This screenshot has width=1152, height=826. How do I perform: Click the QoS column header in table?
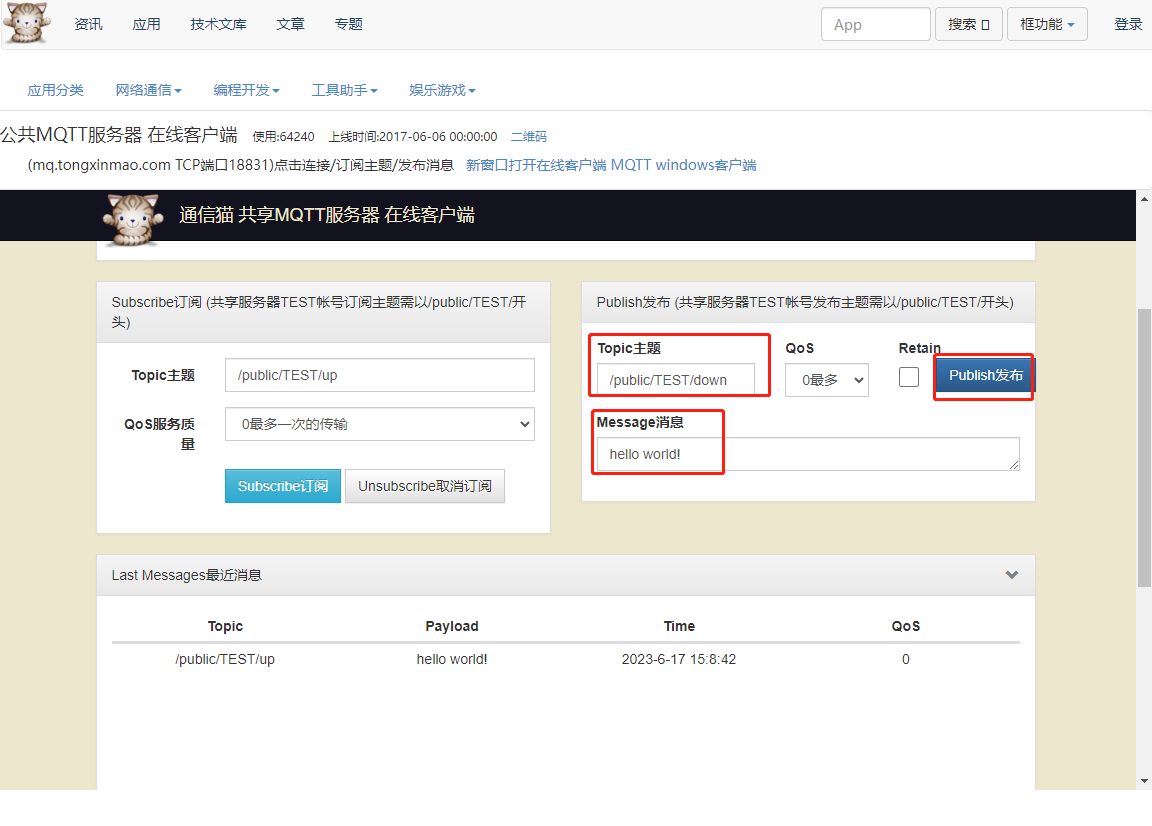[x=906, y=626]
